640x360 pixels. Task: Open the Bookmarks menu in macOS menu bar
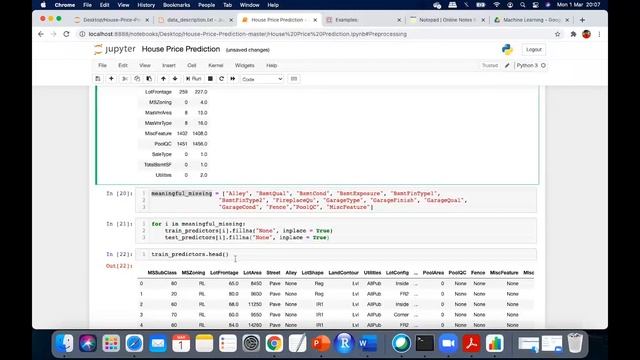click(x=176, y=5)
